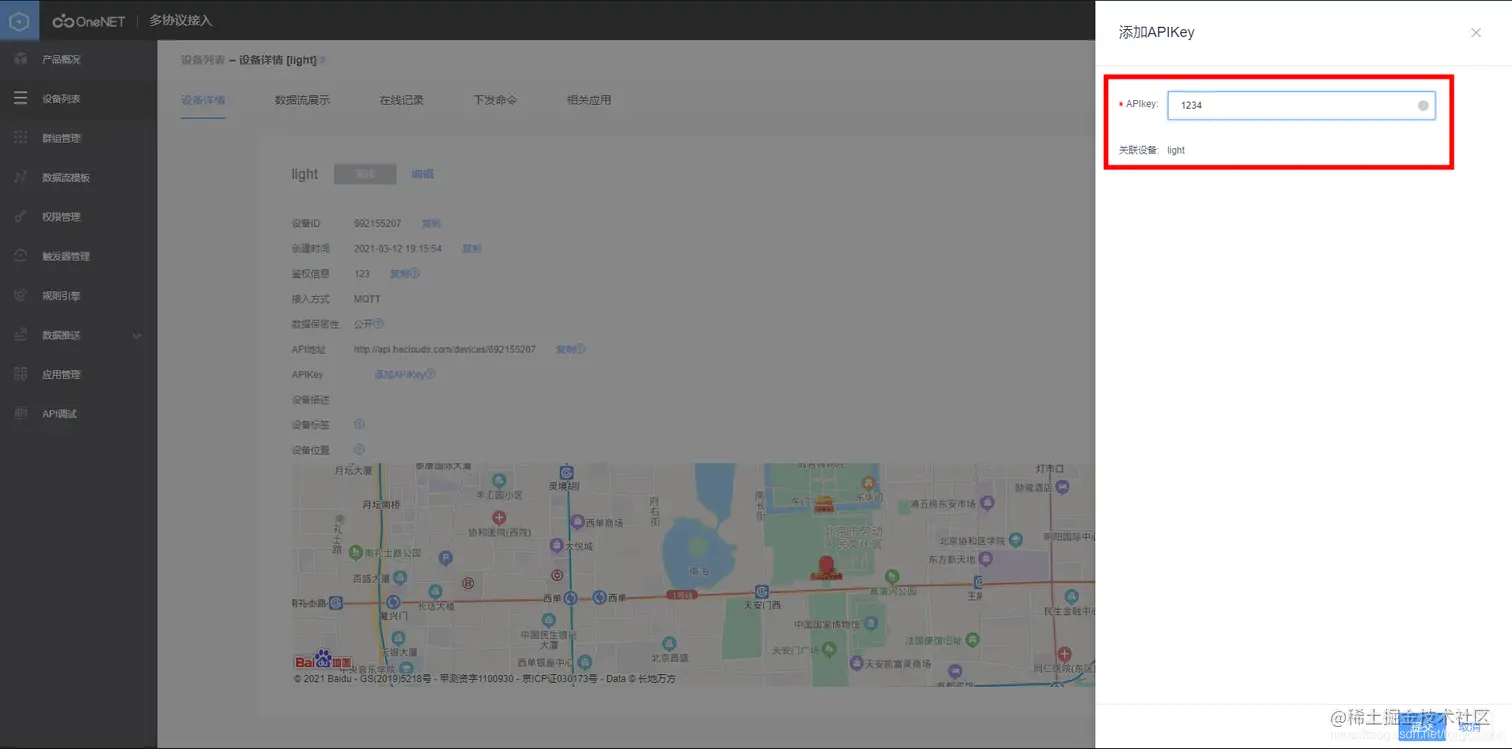Image resolution: width=1512 pixels, height=749 pixels.
Task: Switch to the 数据流展示 tab
Action: (x=302, y=100)
